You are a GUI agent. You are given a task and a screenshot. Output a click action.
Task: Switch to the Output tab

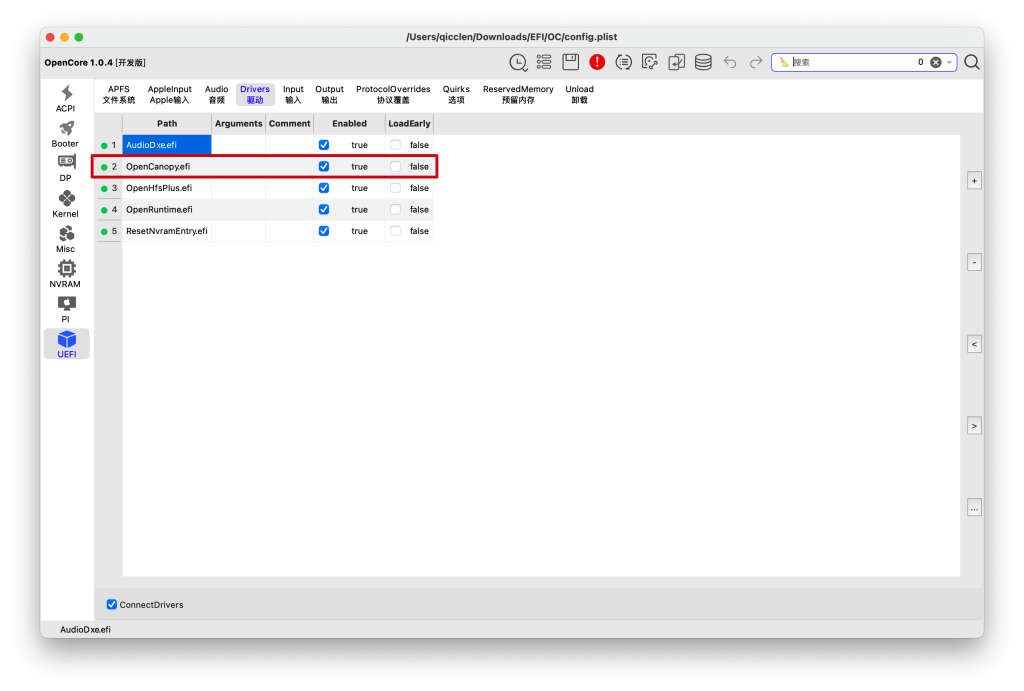330,95
